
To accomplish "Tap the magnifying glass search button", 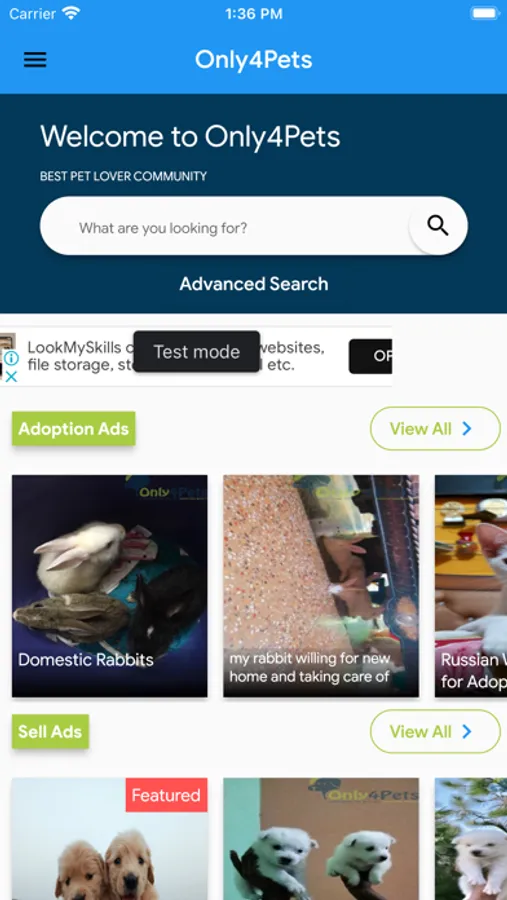I will pyautogui.click(x=438, y=226).
